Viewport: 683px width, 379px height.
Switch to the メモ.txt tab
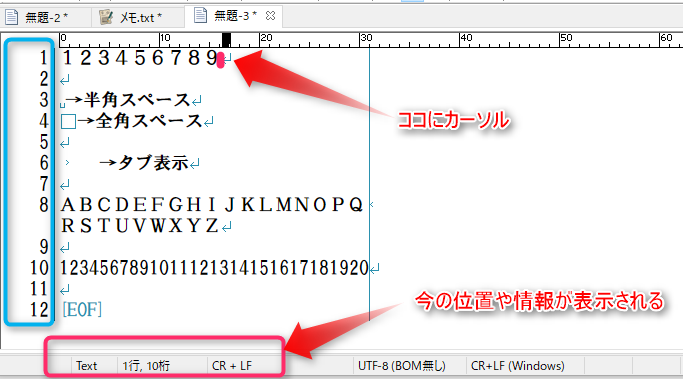coord(138,17)
